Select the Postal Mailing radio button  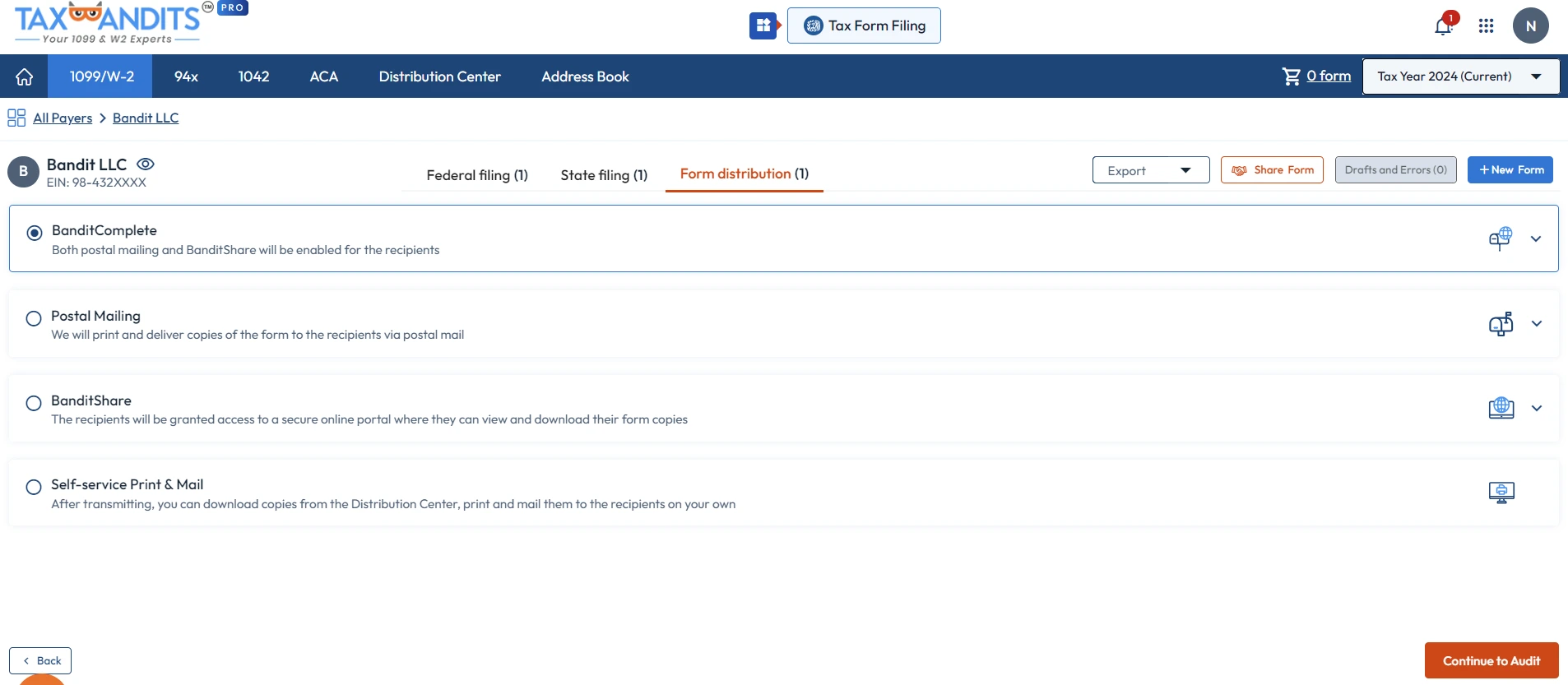[34, 318]
